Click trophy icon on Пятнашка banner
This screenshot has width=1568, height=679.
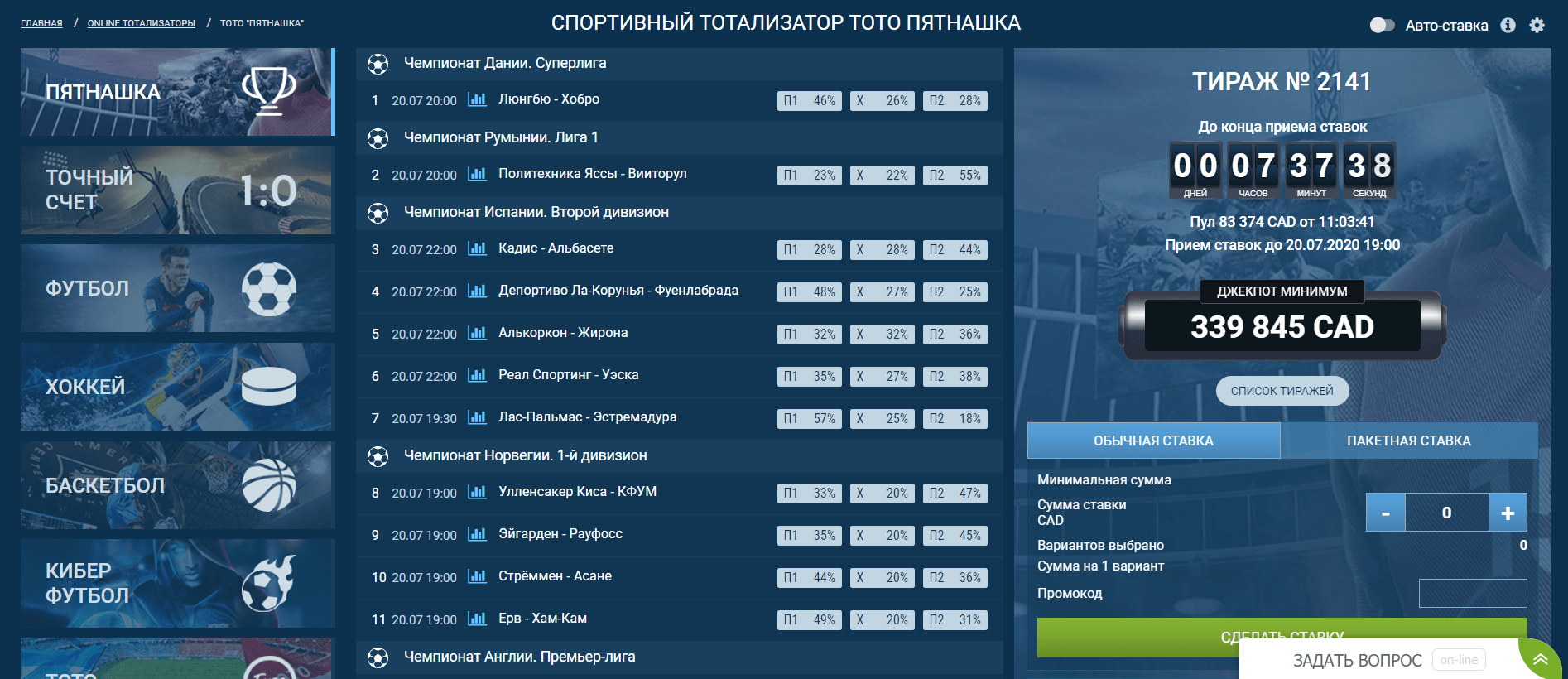pos(269,90)
